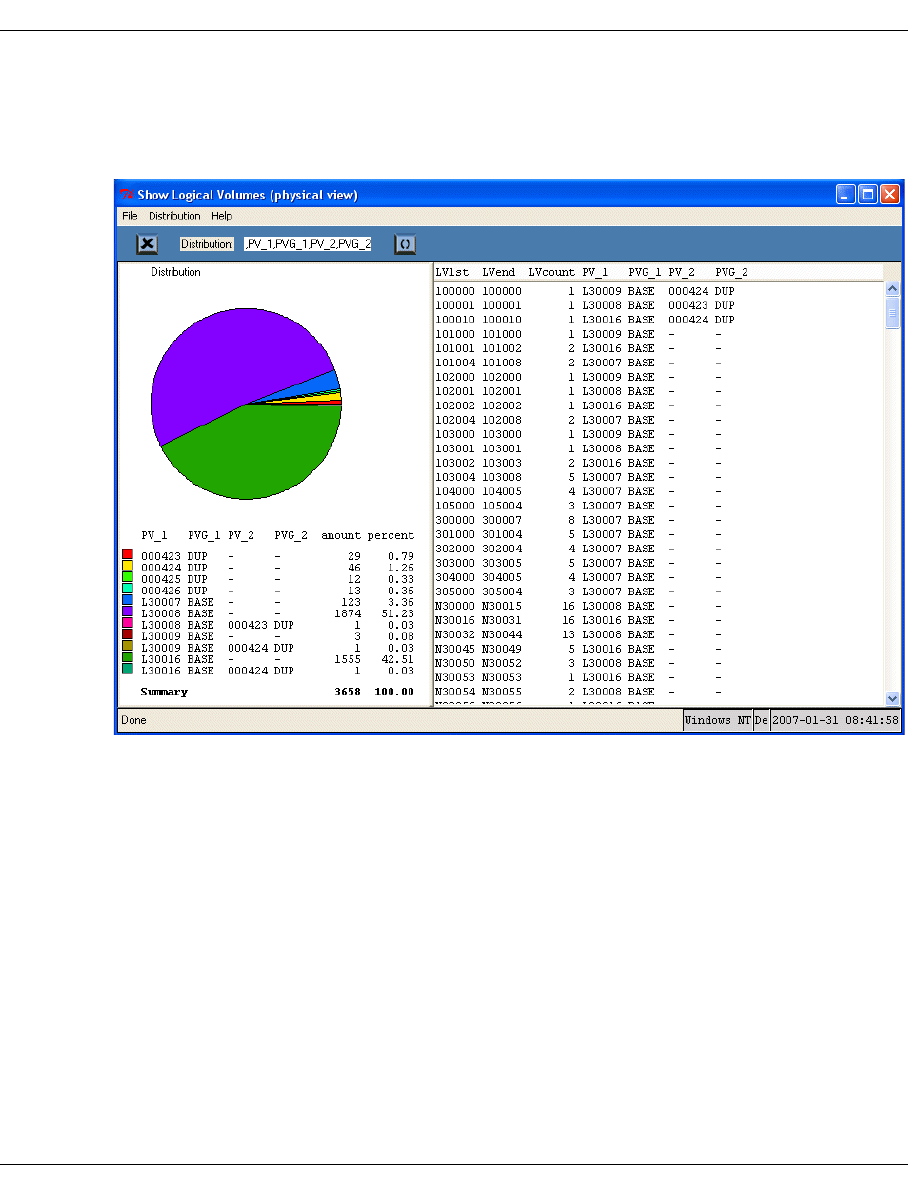Click the blue swatch for L30007 BASE

click(127, 600)
